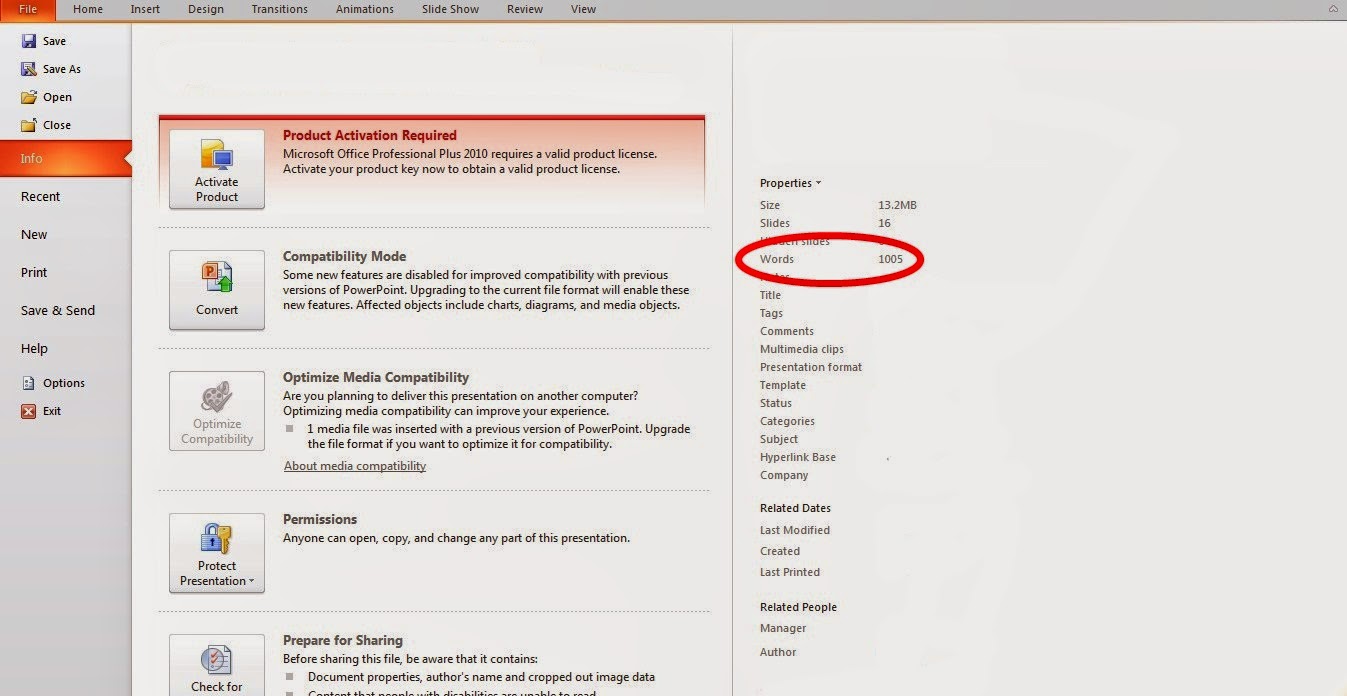This screenshot has height=696, width=1347.
Task: Go to the Transitions tab
Action: [x=280, y=9]
